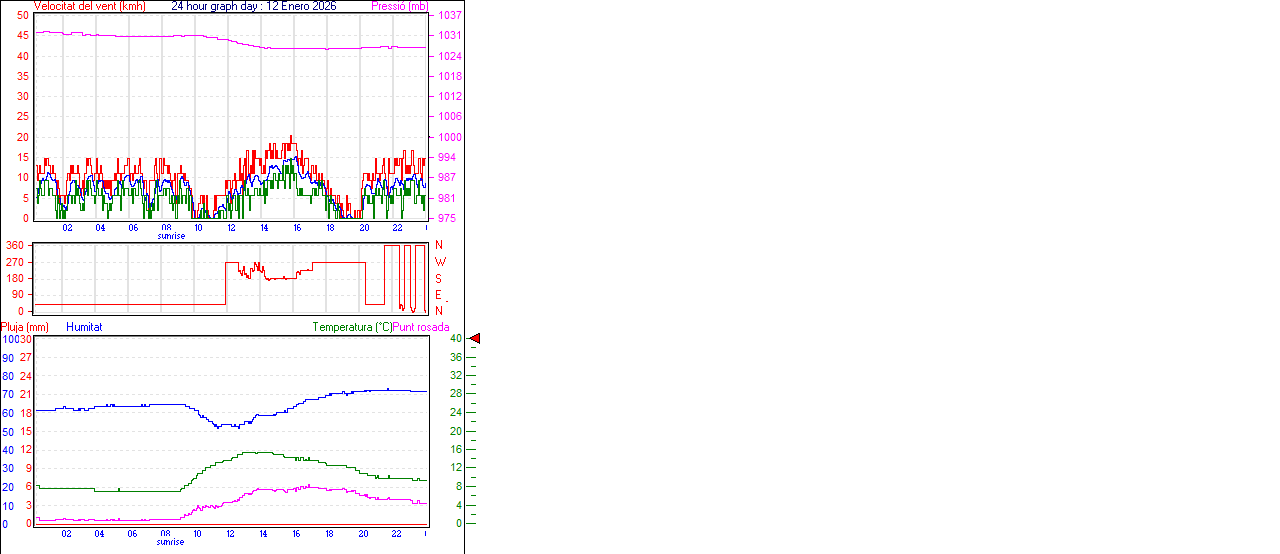The width and height of the screenshot is (1280, 554).
Task: Click the 'Pluja (mm)' label
Action: click(x=24, y=327)
